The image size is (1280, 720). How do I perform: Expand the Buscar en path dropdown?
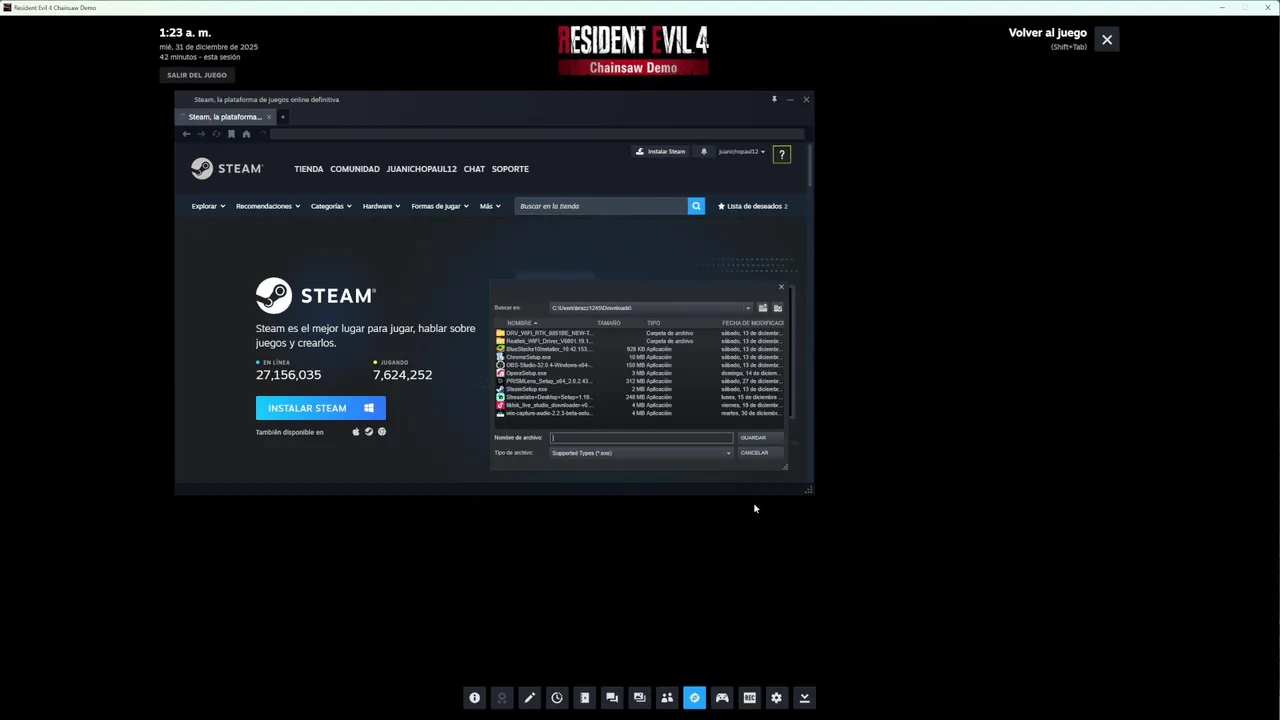pos(747,308)
